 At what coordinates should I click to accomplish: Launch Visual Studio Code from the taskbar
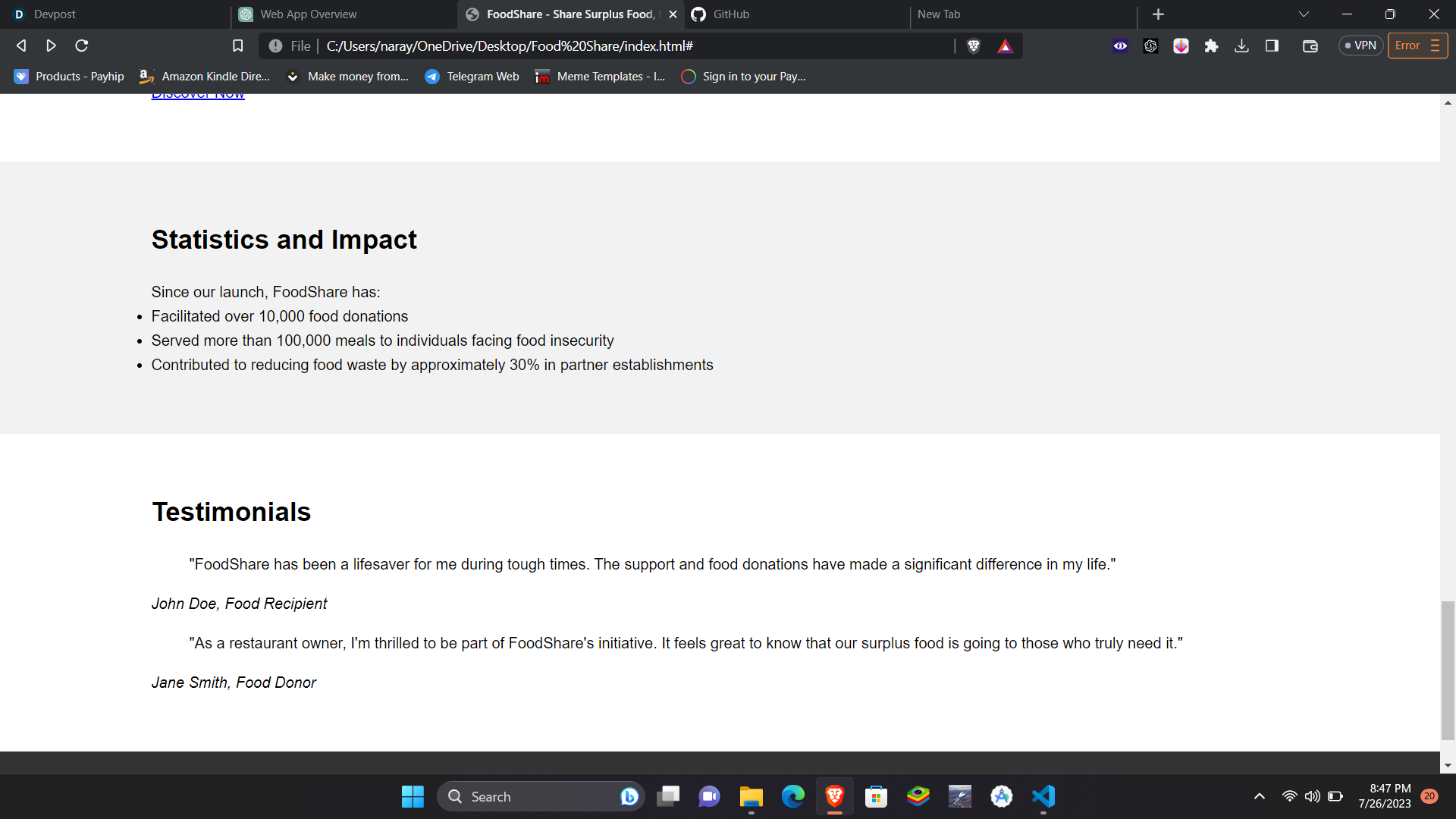tap(1043, 796)
